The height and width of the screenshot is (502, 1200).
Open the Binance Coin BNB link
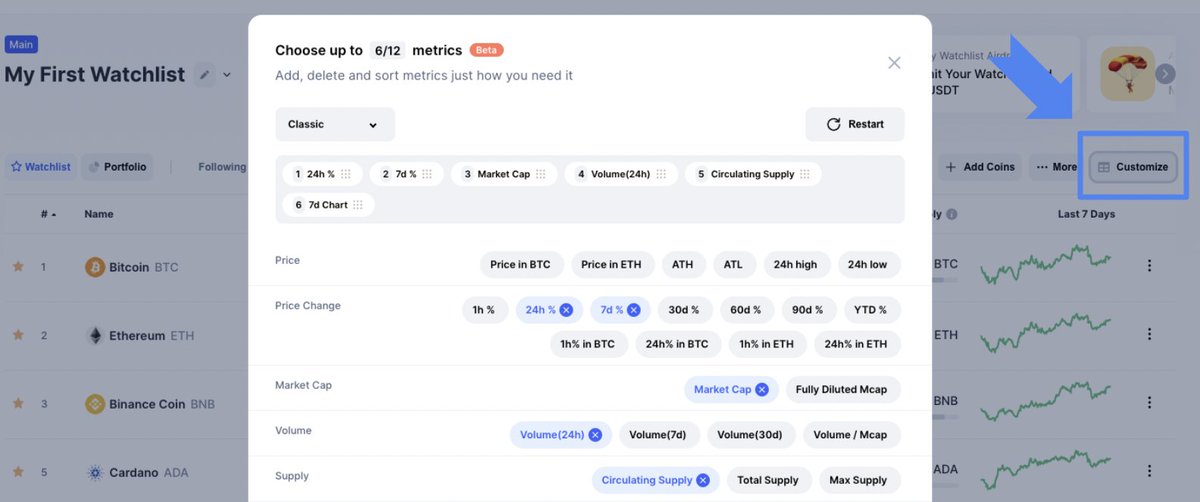coord(150,404)
